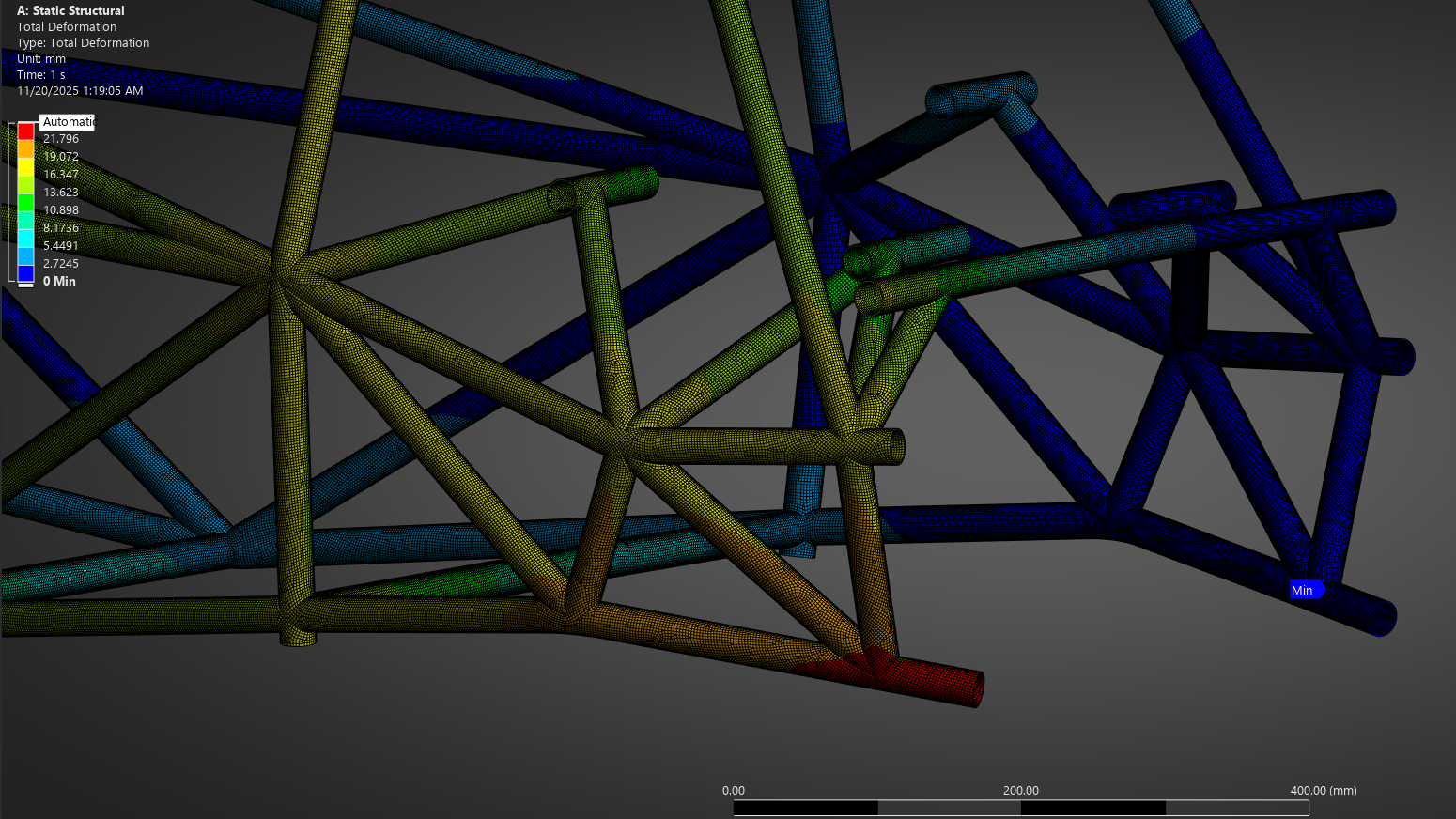Select the 21.796 legend value label

click(59, 138)
